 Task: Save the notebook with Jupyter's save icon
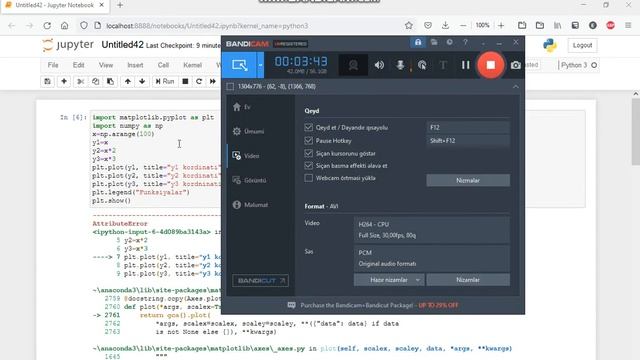[x=47, y=81]
